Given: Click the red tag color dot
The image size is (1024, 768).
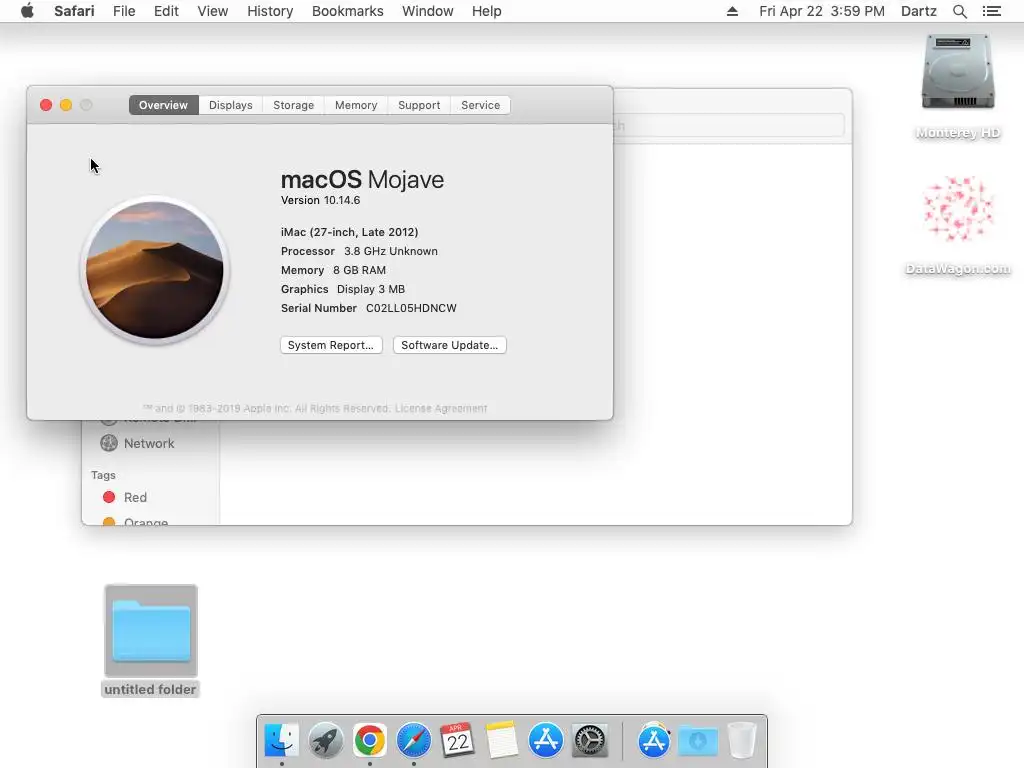Looking at the screenshot, I should pos(109,497).
